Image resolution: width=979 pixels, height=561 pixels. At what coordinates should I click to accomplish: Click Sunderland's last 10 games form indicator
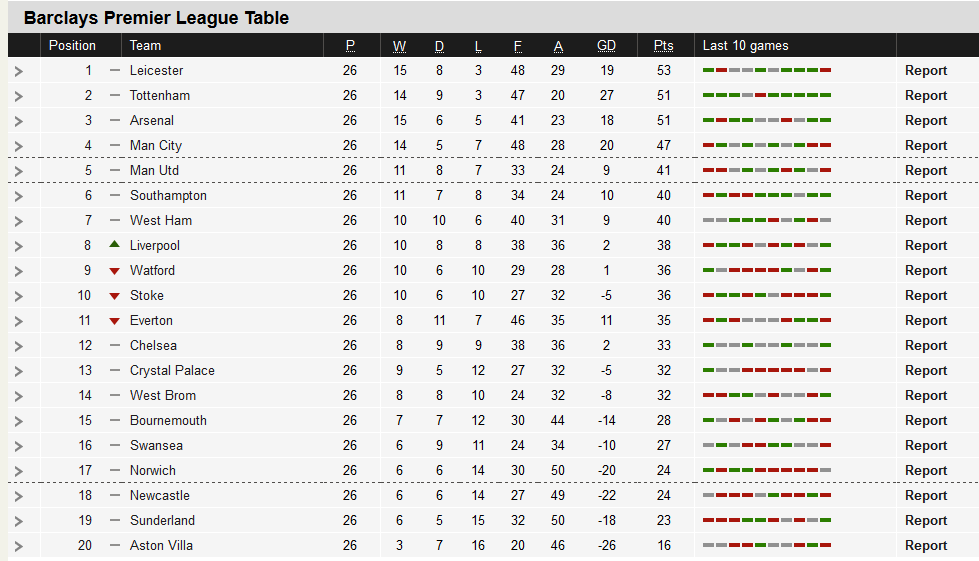767,520
